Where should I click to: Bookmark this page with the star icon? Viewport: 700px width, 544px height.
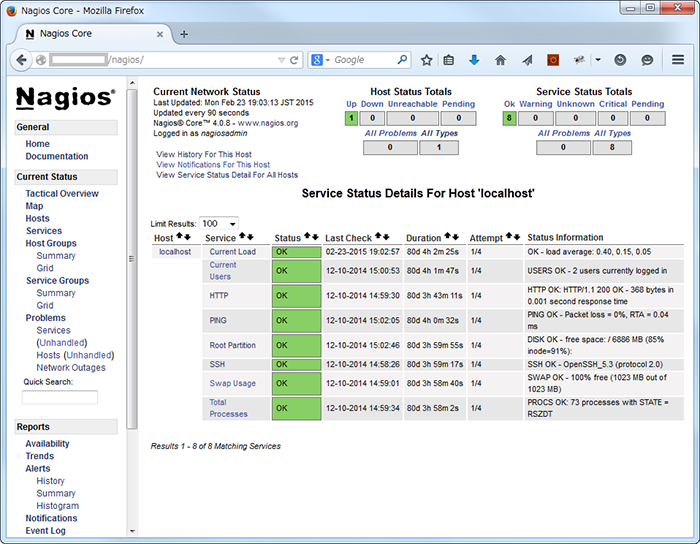[x=427, y=60]
